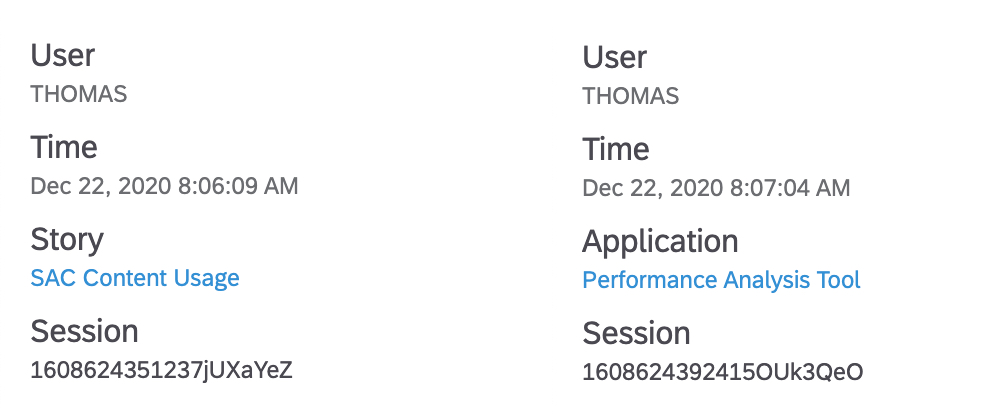The image size is (1000, 416).
Task: Click the Story field label
Action: 67,240
